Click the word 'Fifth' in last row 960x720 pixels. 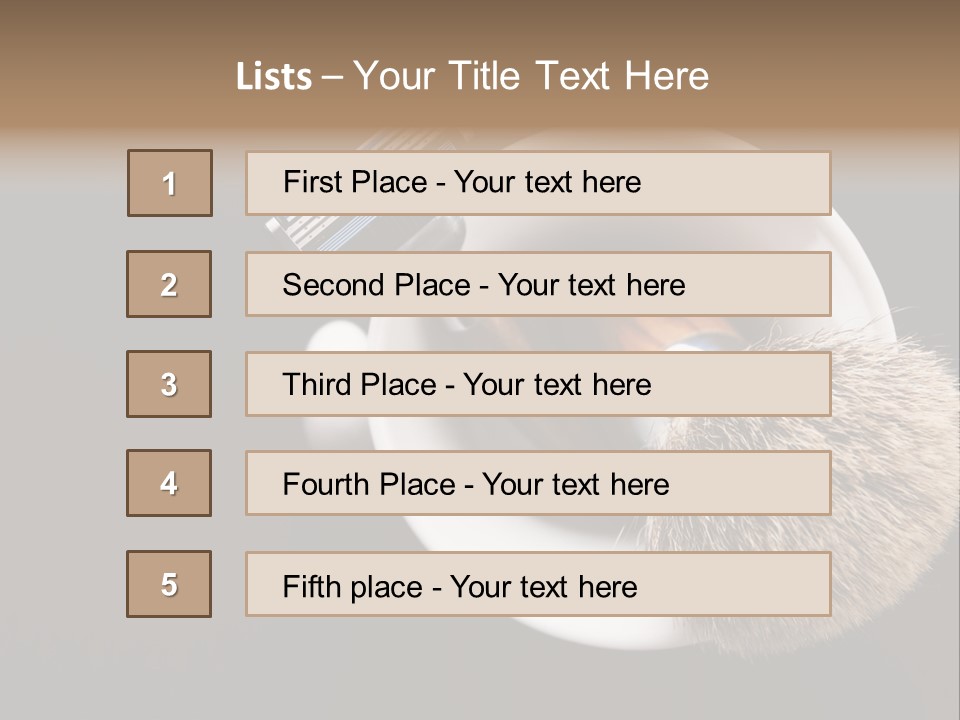(x=312, y=586)
